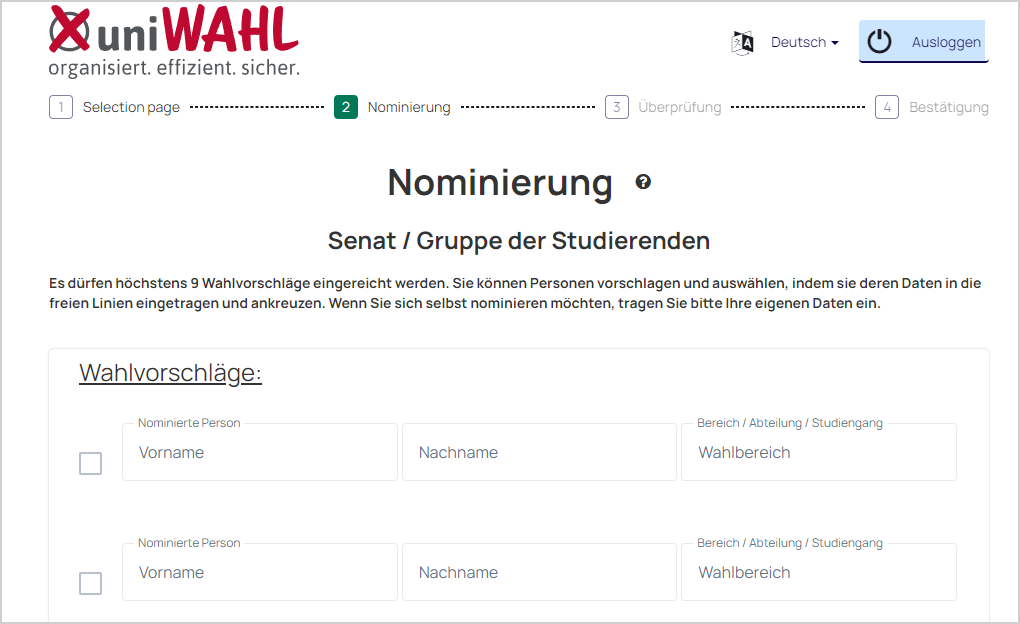The width and height of the screenshot is (1020, 624).
Task: Click the first Vorname input field
Action: (260, 452)
